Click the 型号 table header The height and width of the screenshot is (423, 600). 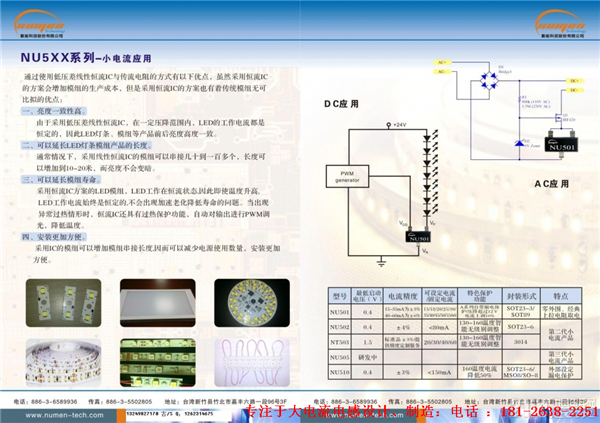click(339, 296)
